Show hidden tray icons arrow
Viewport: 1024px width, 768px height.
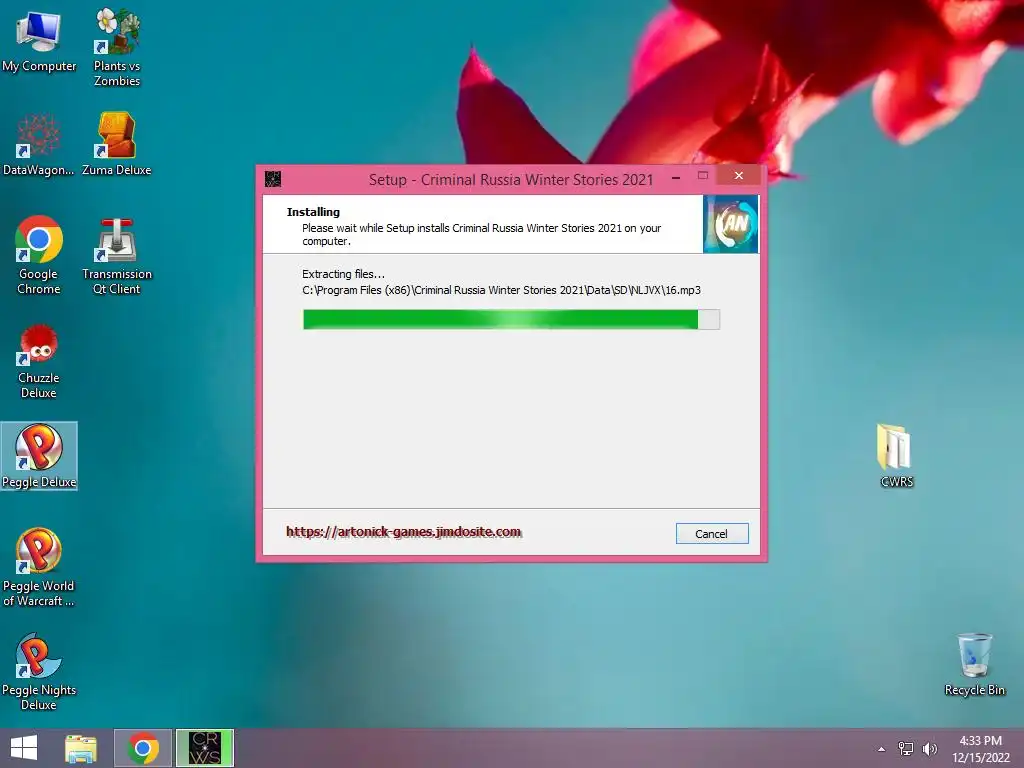tap(882, 749)
